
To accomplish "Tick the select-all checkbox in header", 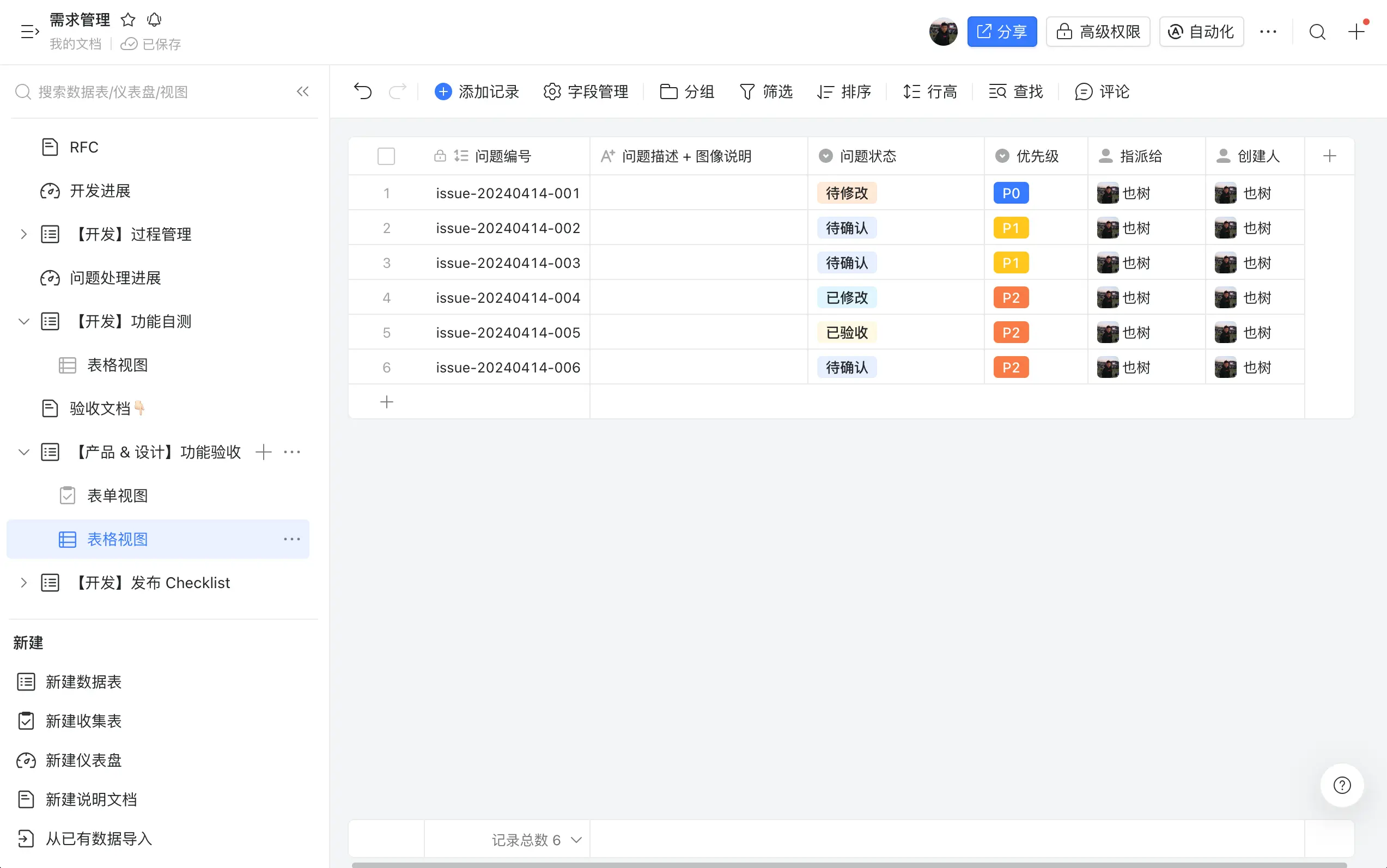I will [386, 156].
